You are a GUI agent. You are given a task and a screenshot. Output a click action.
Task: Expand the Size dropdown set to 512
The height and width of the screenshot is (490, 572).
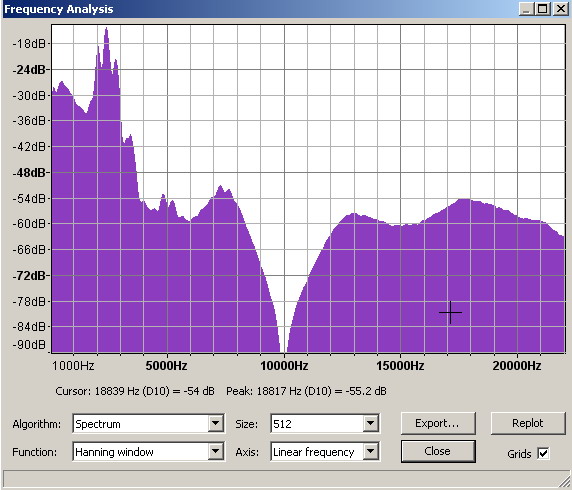pos(325,424)
